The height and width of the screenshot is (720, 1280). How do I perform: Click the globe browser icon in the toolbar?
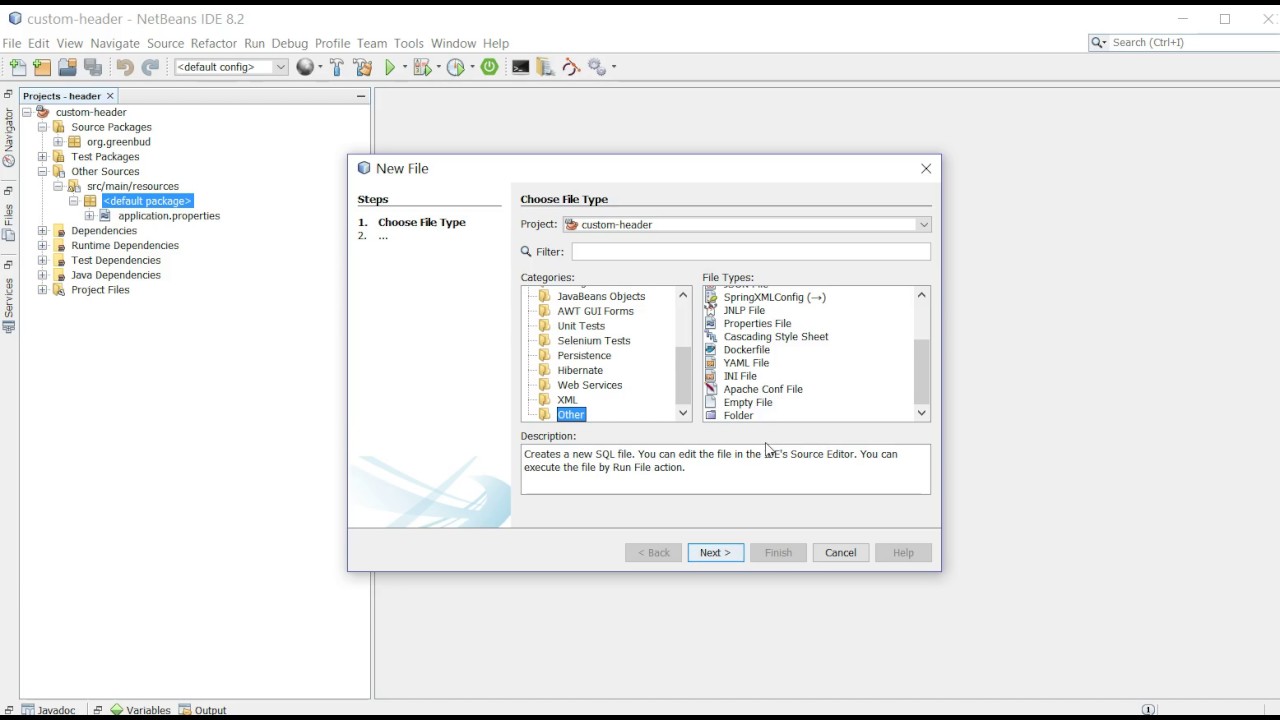pos(305,67)
